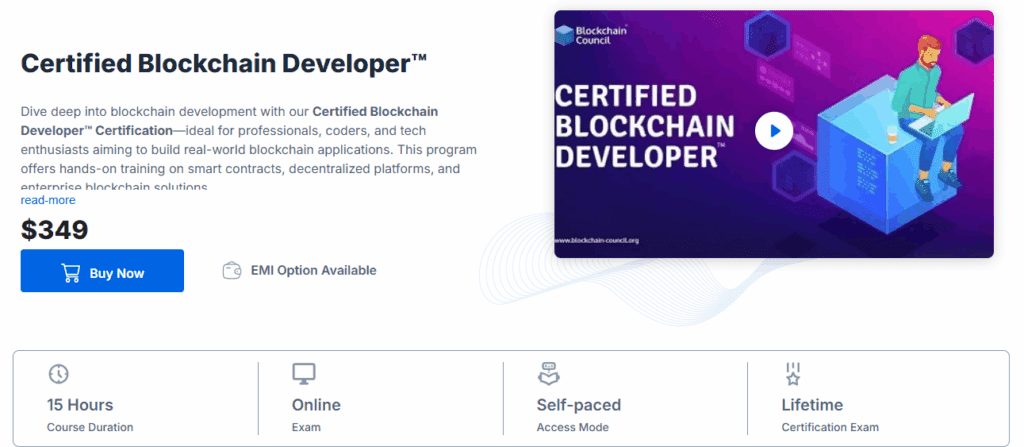Select the EMI Option Available text
This screenshot has height=447, width=1024.
point(313,271)
